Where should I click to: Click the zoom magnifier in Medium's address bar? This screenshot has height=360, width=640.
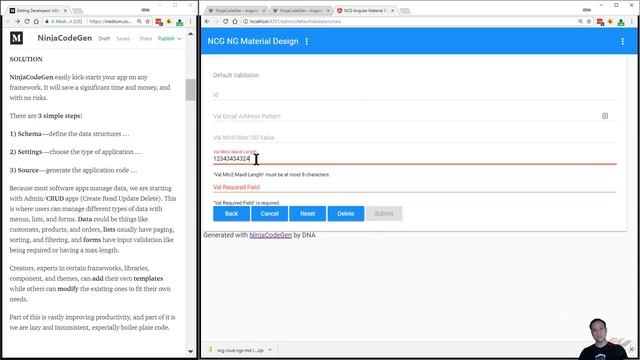pos(139,21)
